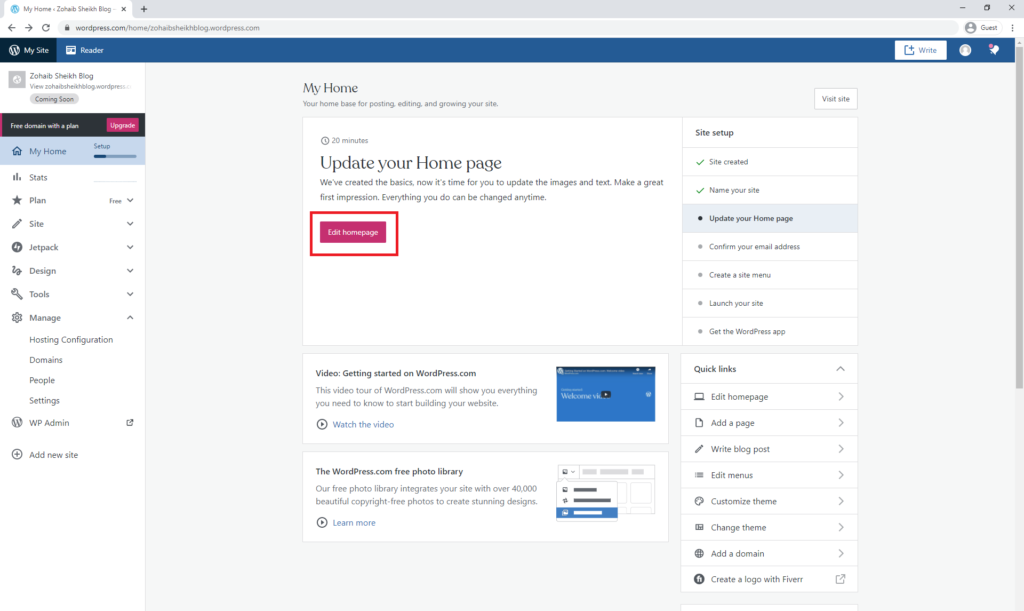Expand the Site menu chevron
Image resolution: width=1024 pixels, height=611 pixels.
pyautogui.click(x=130, y=224)
